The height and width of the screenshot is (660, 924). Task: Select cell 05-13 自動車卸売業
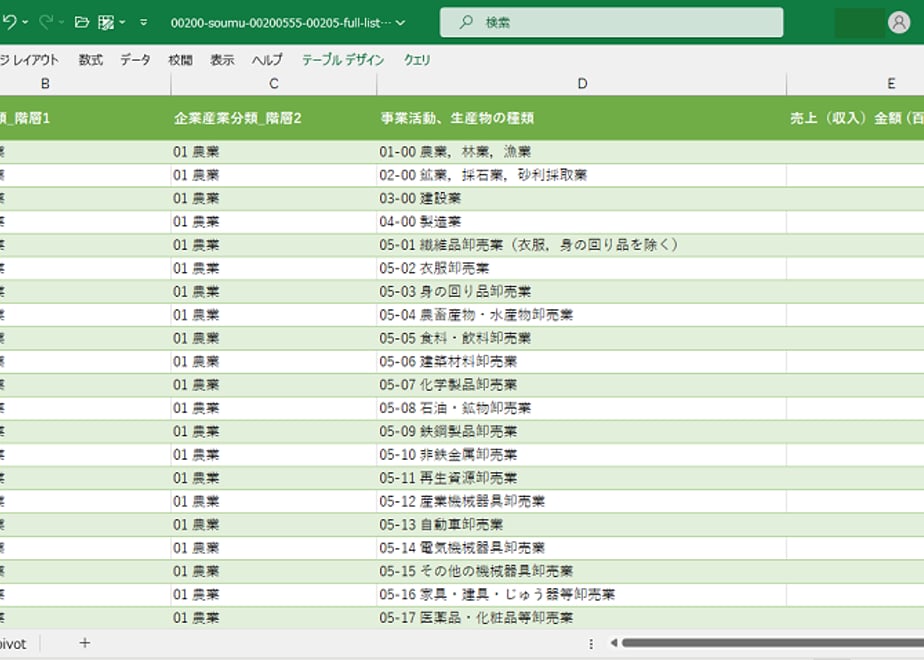[582, 524]
